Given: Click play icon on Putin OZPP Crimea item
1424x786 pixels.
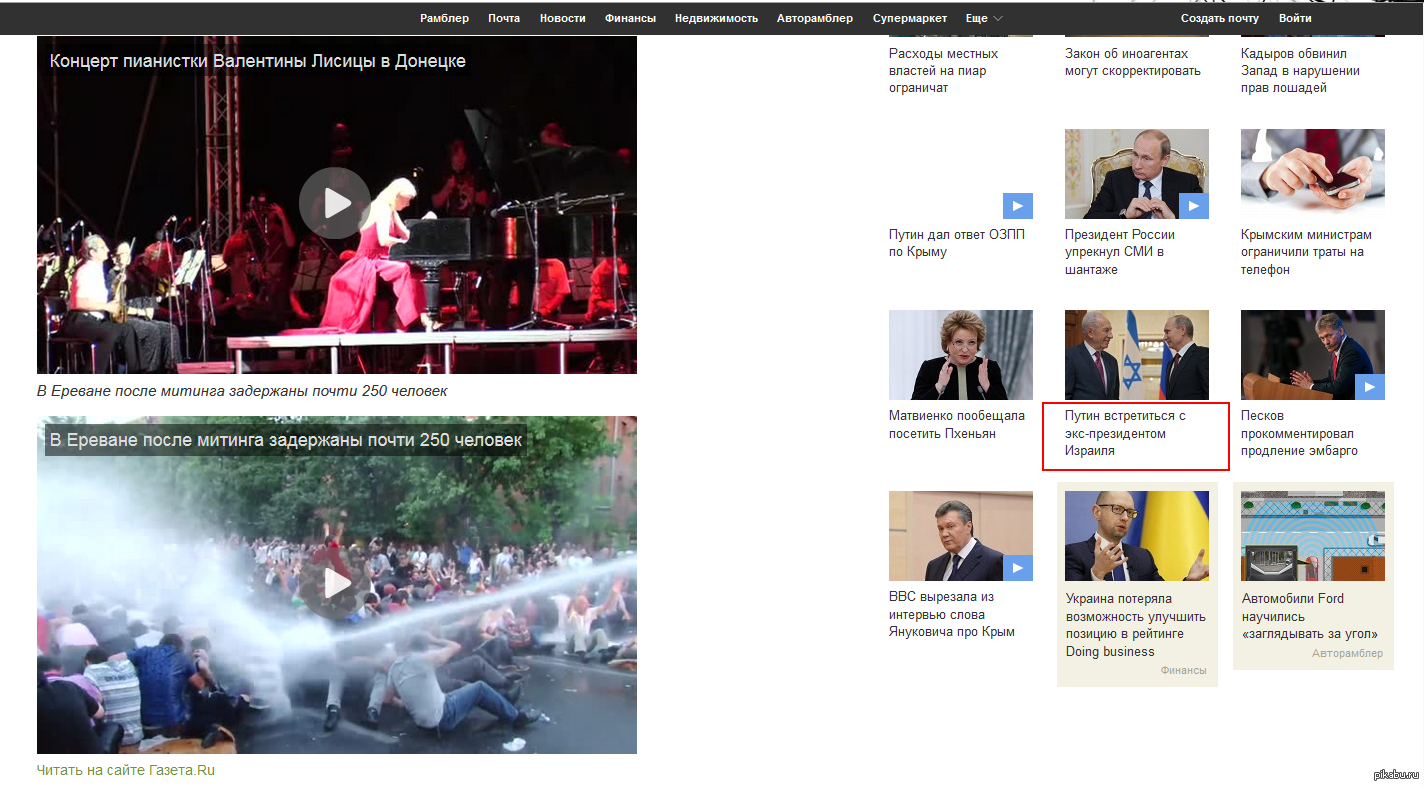Looking at the screenshot, I should [x=1017, y=206].
